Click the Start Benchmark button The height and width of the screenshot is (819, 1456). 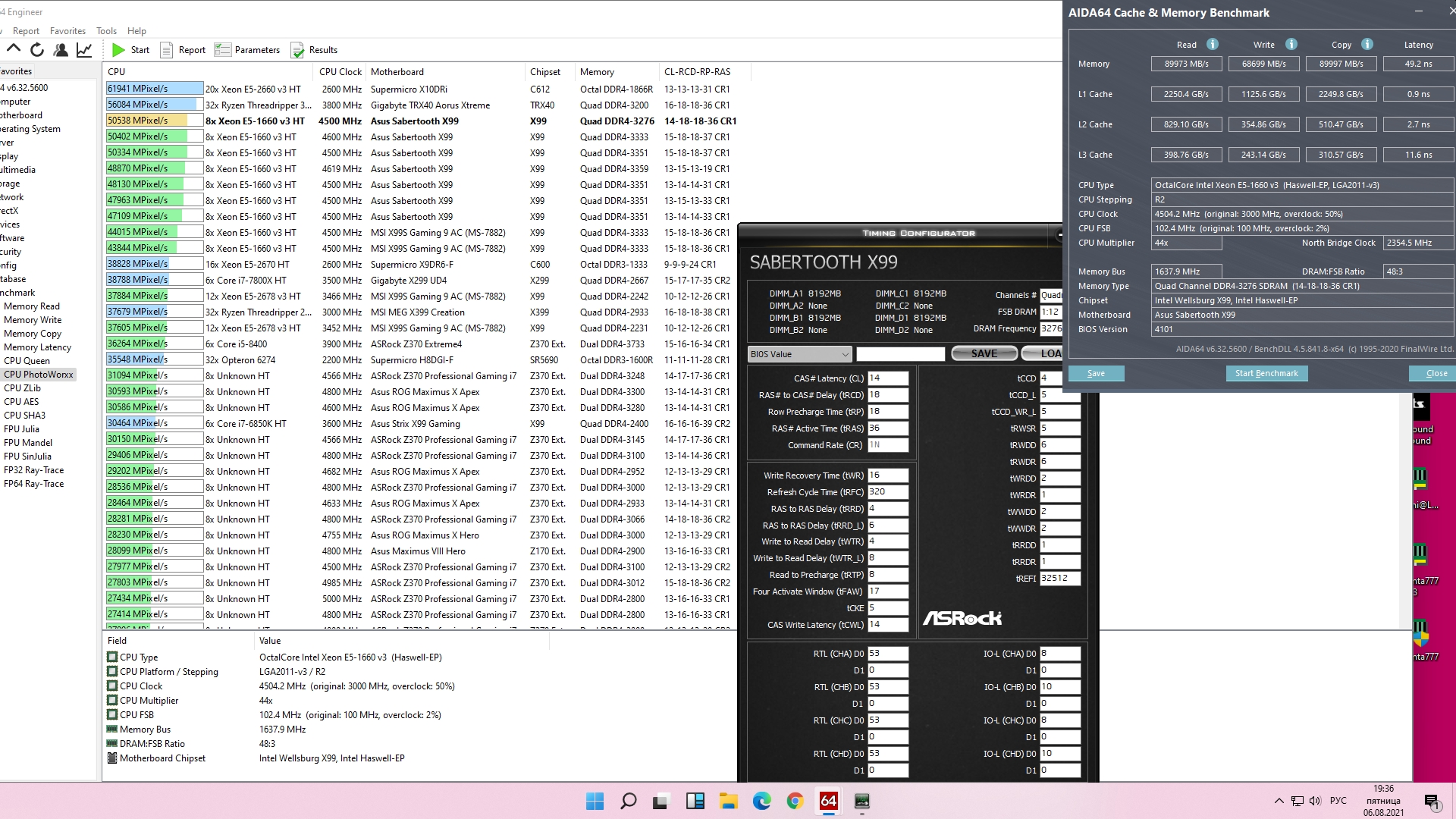tap(1266, 373)
